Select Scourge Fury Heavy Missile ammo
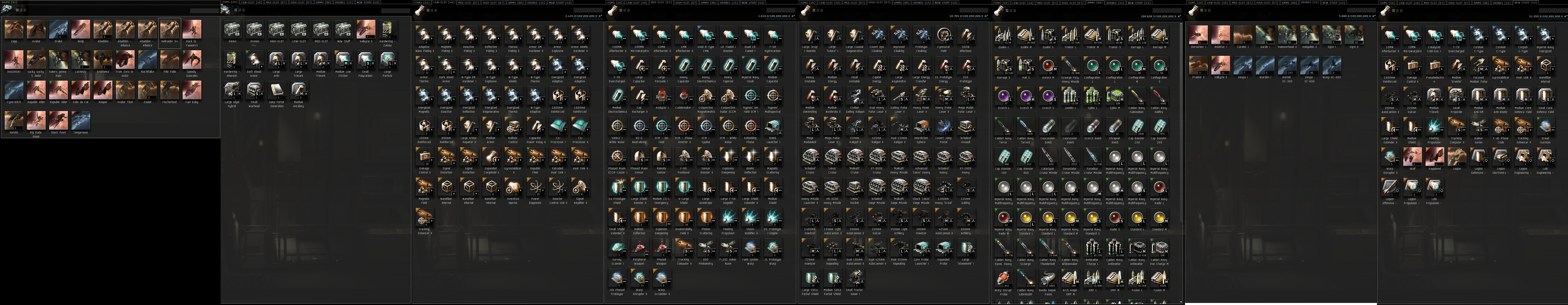The height and width of the screenshot is (305, 1568). click(x=1070, y=66)
